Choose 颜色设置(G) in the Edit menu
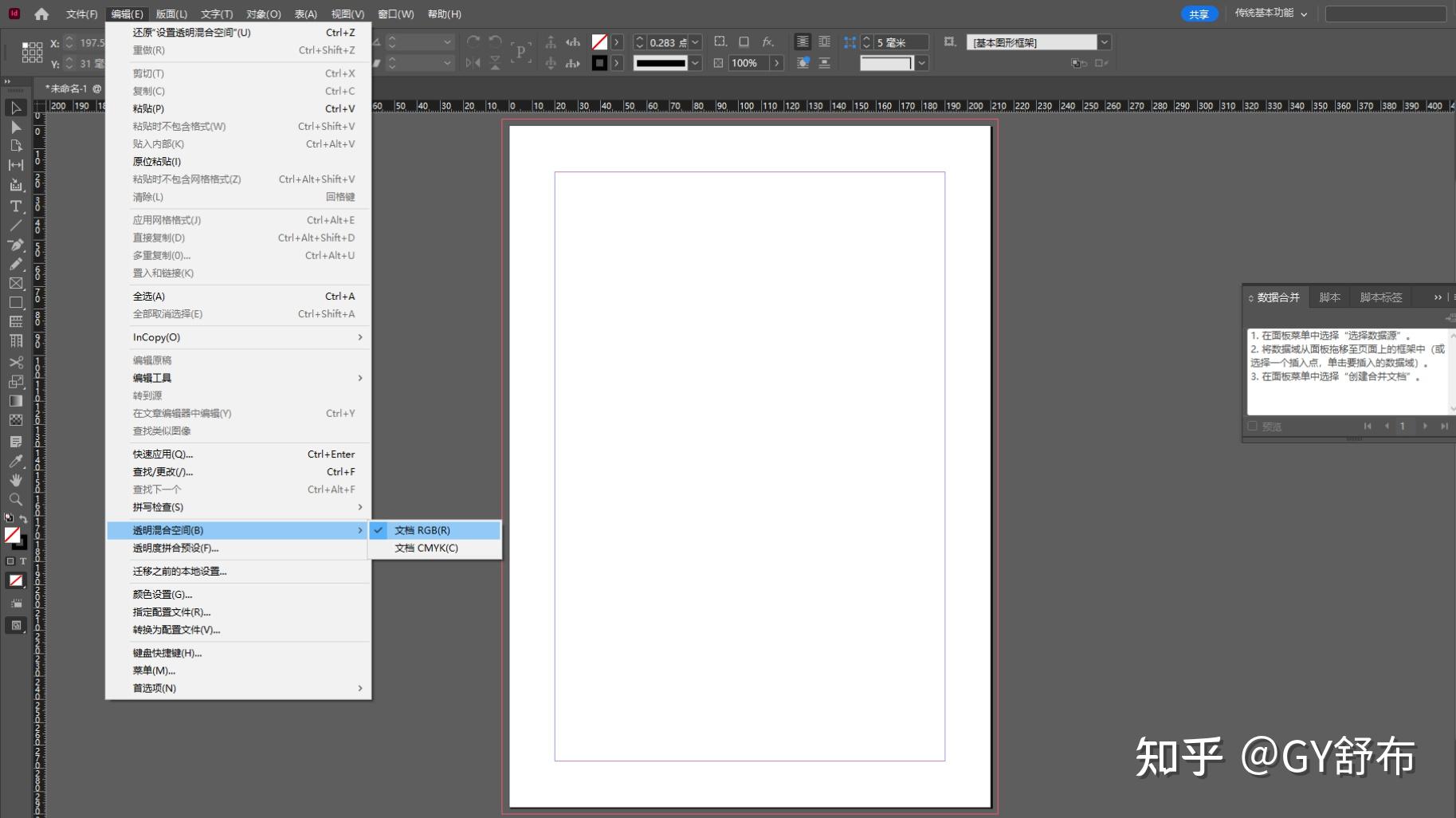 click(x=163, y=594)
